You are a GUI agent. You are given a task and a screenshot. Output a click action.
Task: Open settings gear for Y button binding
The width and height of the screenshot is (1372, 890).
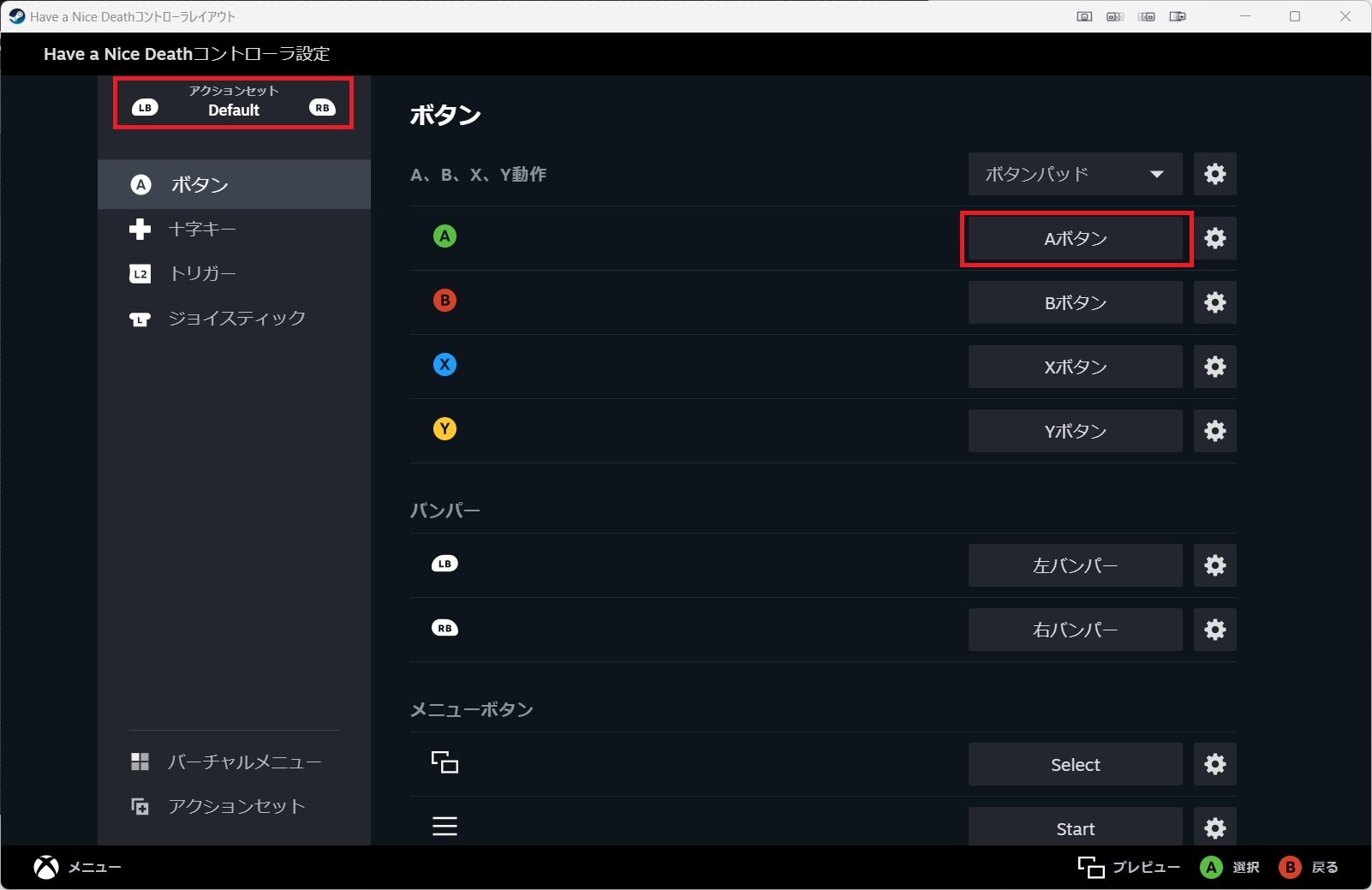[x=1214, y=431]
